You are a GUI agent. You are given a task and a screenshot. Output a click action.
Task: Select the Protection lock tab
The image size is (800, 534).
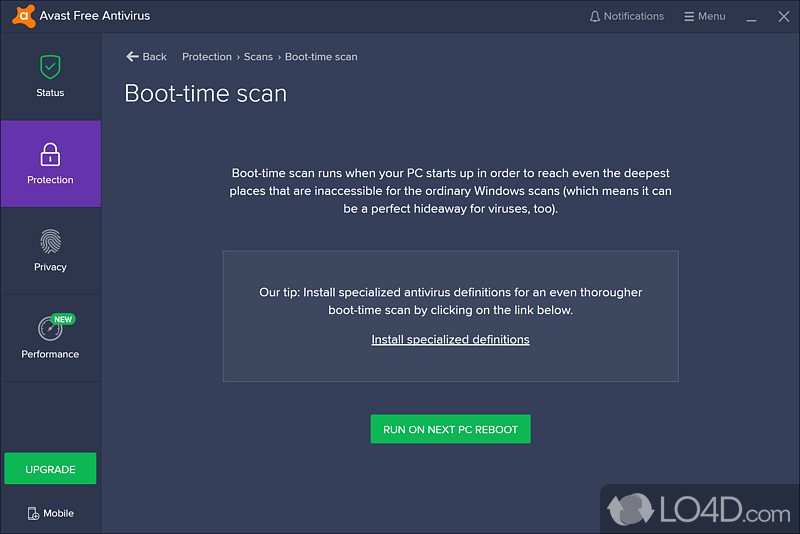pos(51,164)
